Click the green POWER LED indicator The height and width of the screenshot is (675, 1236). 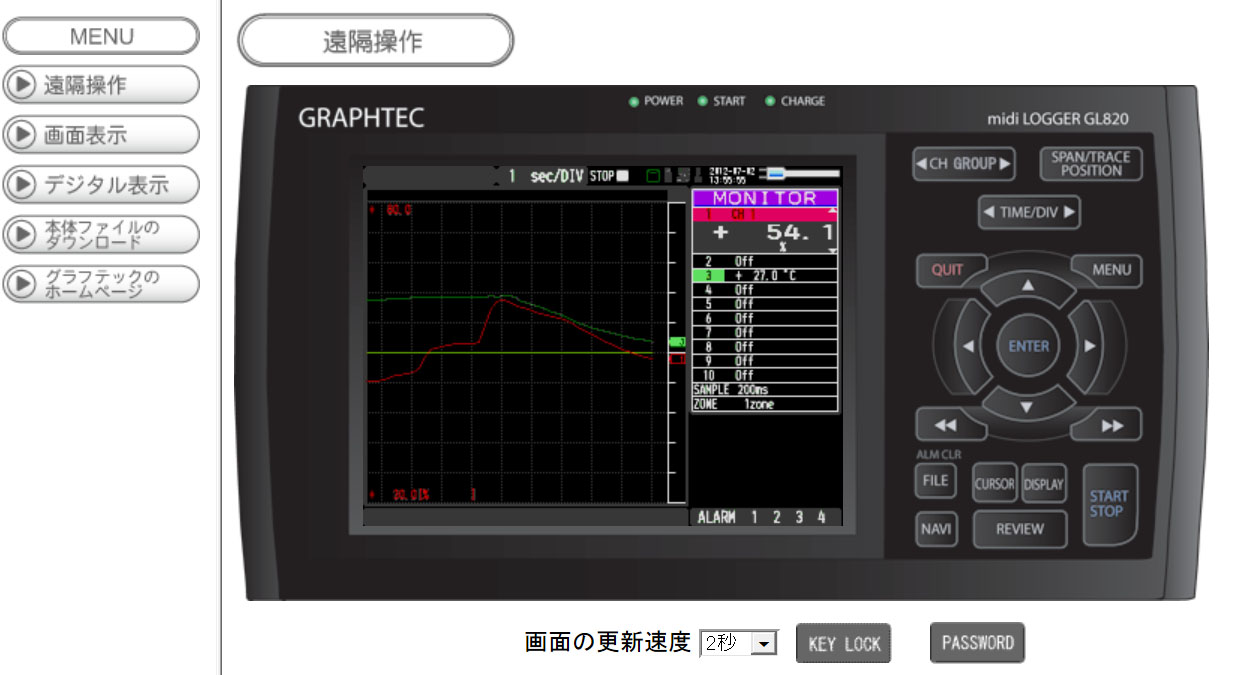[634, 101]
